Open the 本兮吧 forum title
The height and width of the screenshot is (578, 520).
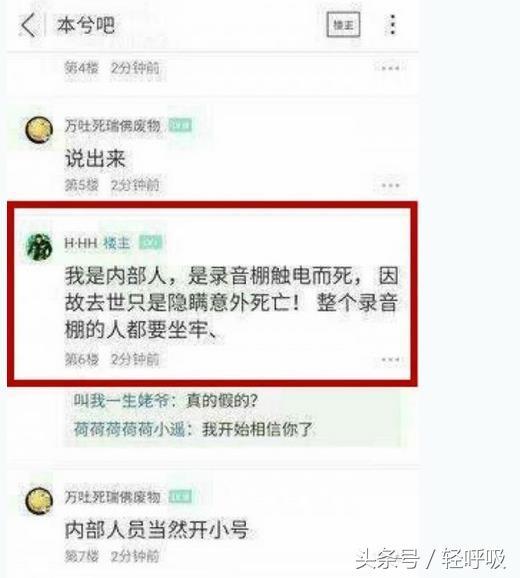click(x=86, y=25)
